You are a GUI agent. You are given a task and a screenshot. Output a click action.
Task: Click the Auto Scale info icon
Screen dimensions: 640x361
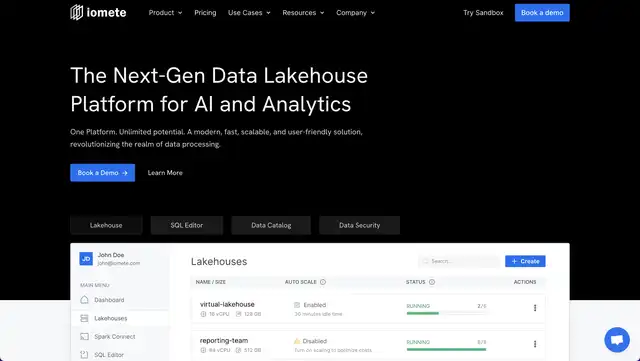coord(323,282)
